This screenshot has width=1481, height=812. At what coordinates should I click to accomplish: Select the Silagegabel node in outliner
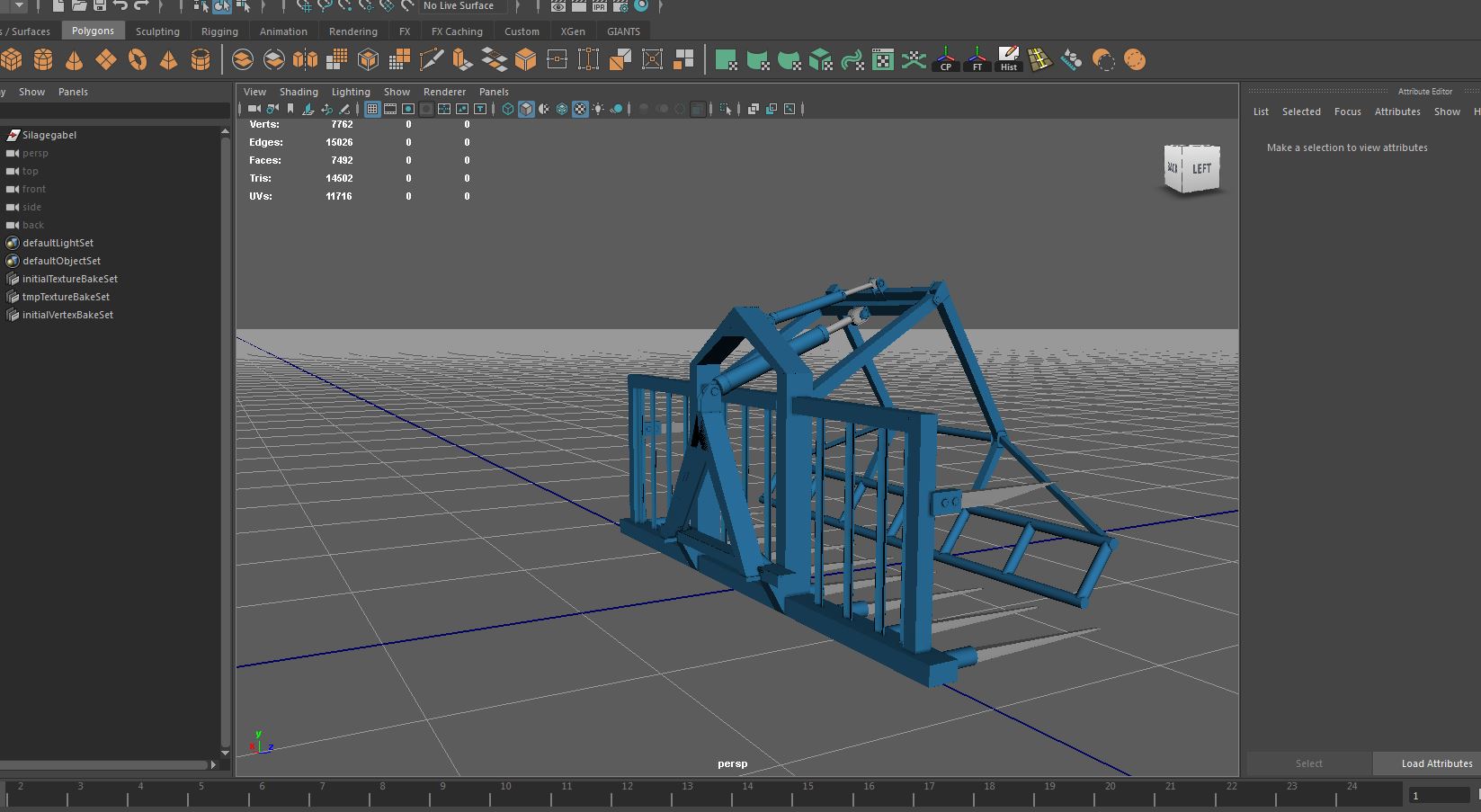pyautogui.click(x=49, y=135)
